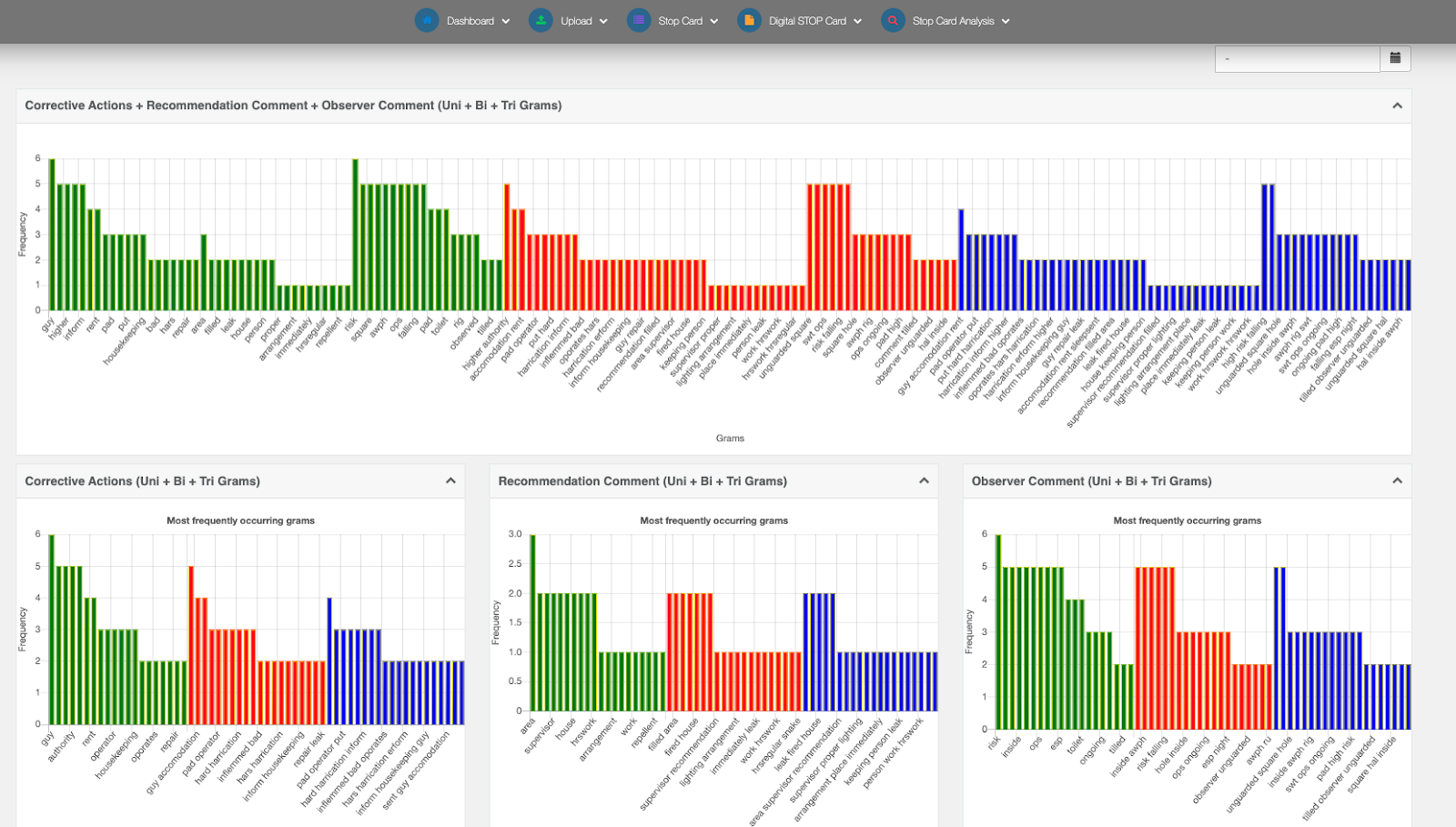The width and height of the screenshot is (1456, 827).
Task: Click the first green 'guy' bar in the top chart
Action: click(x=52, y=235)
